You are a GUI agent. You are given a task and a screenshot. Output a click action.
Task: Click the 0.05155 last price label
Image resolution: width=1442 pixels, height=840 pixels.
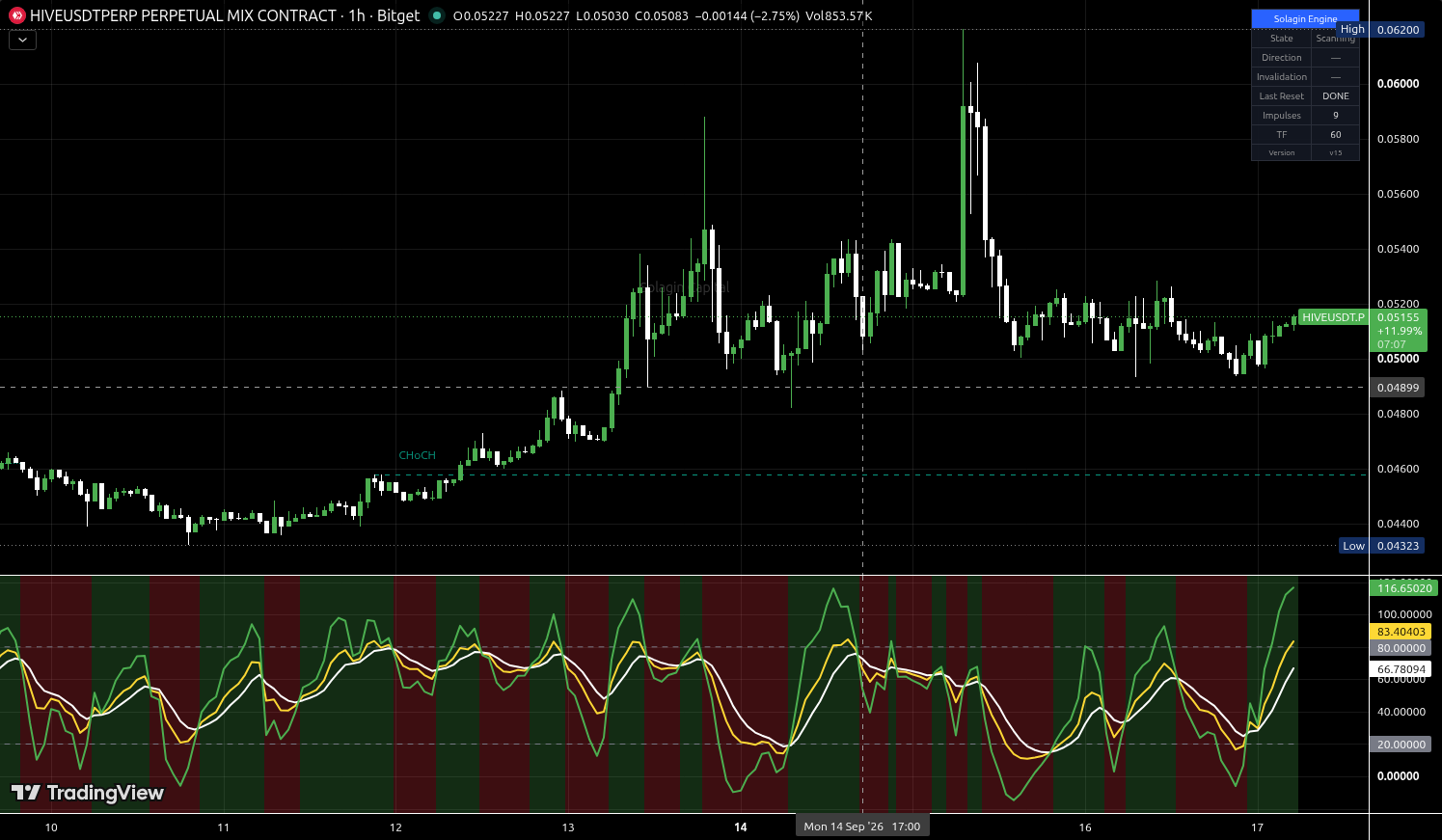(1398, 317)
